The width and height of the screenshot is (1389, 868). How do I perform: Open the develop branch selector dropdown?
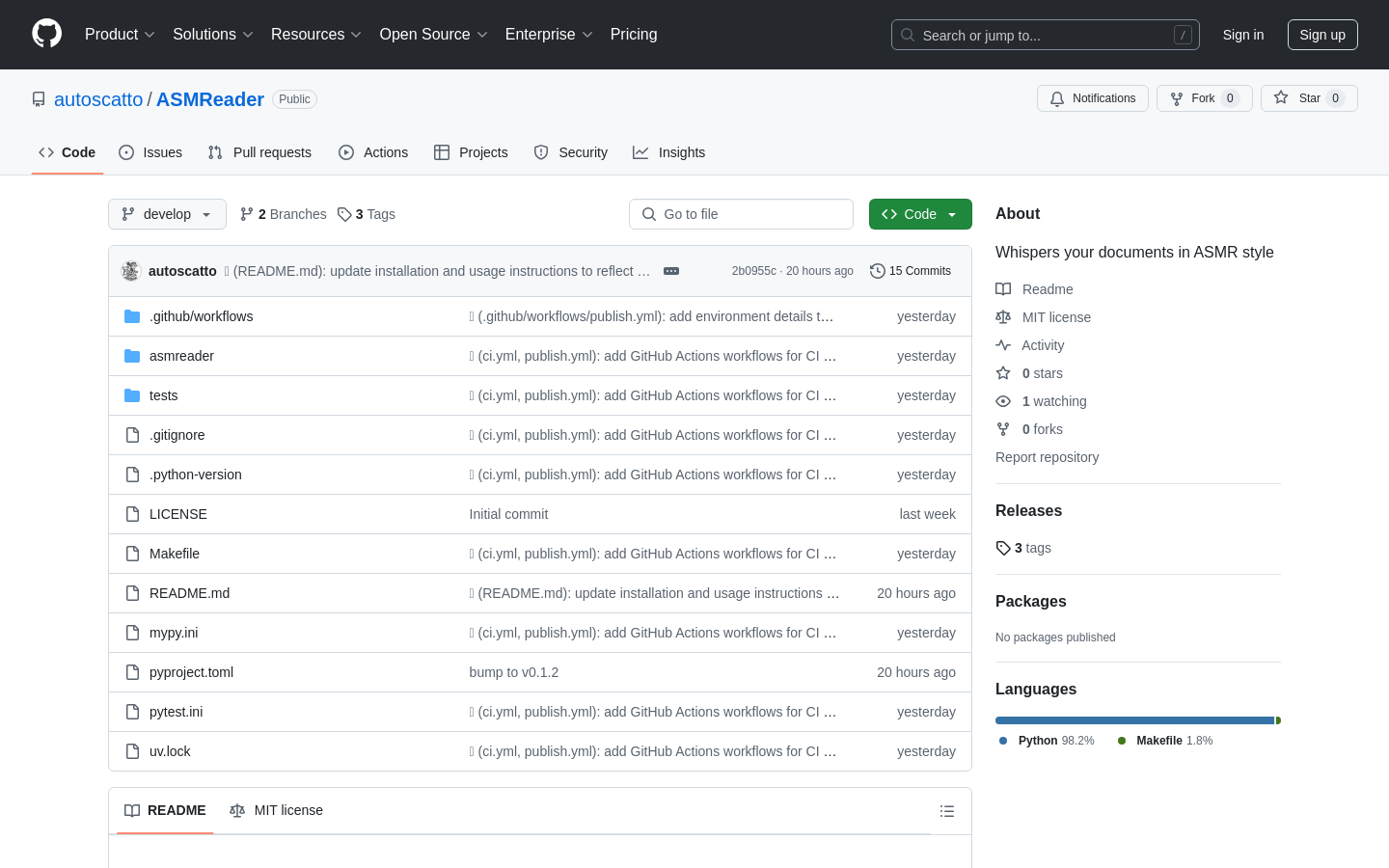point(167,214)
